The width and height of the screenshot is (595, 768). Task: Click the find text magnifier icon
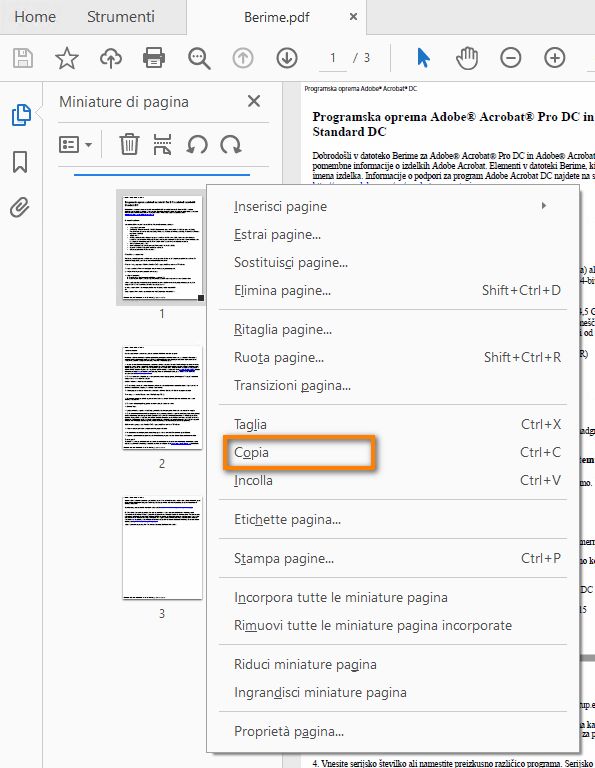199,58
